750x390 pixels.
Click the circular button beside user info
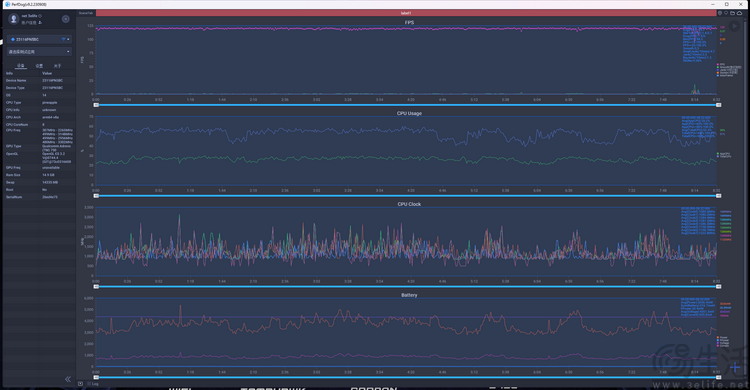[66, 19]
